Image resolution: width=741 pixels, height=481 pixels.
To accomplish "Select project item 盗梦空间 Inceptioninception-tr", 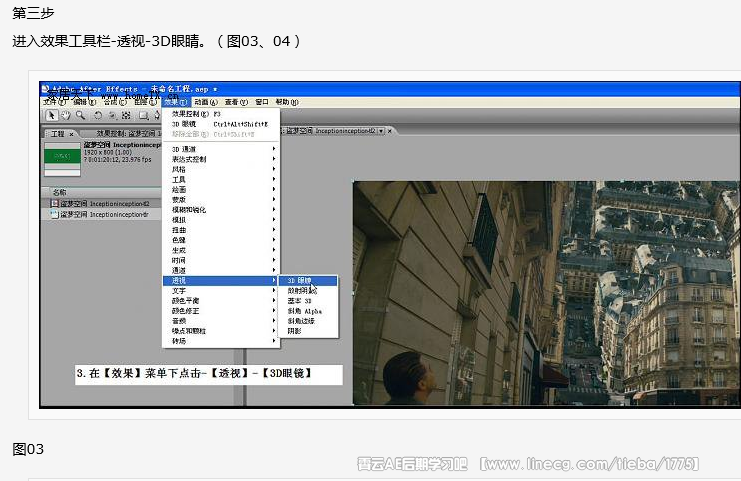I will point(103,215).
